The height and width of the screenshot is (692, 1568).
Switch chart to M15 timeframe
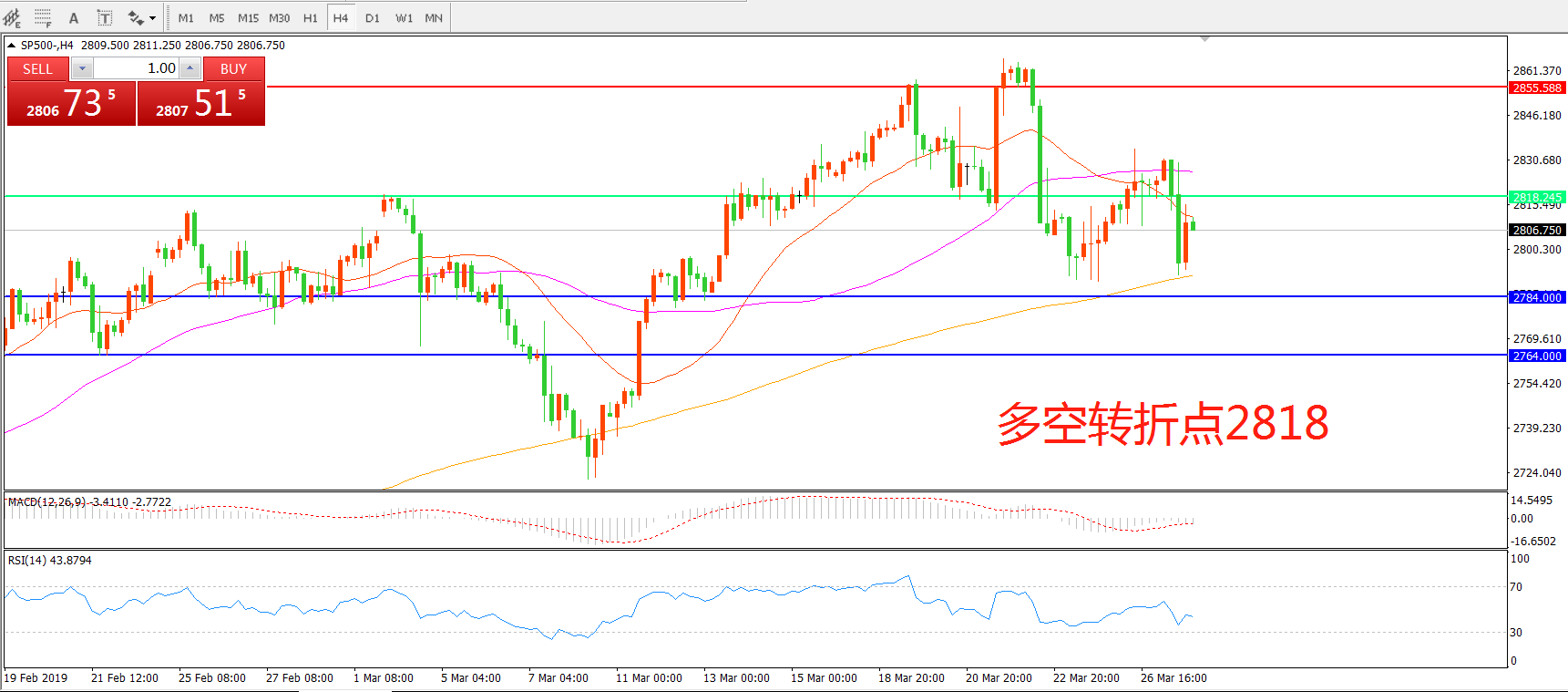[248, 18]
